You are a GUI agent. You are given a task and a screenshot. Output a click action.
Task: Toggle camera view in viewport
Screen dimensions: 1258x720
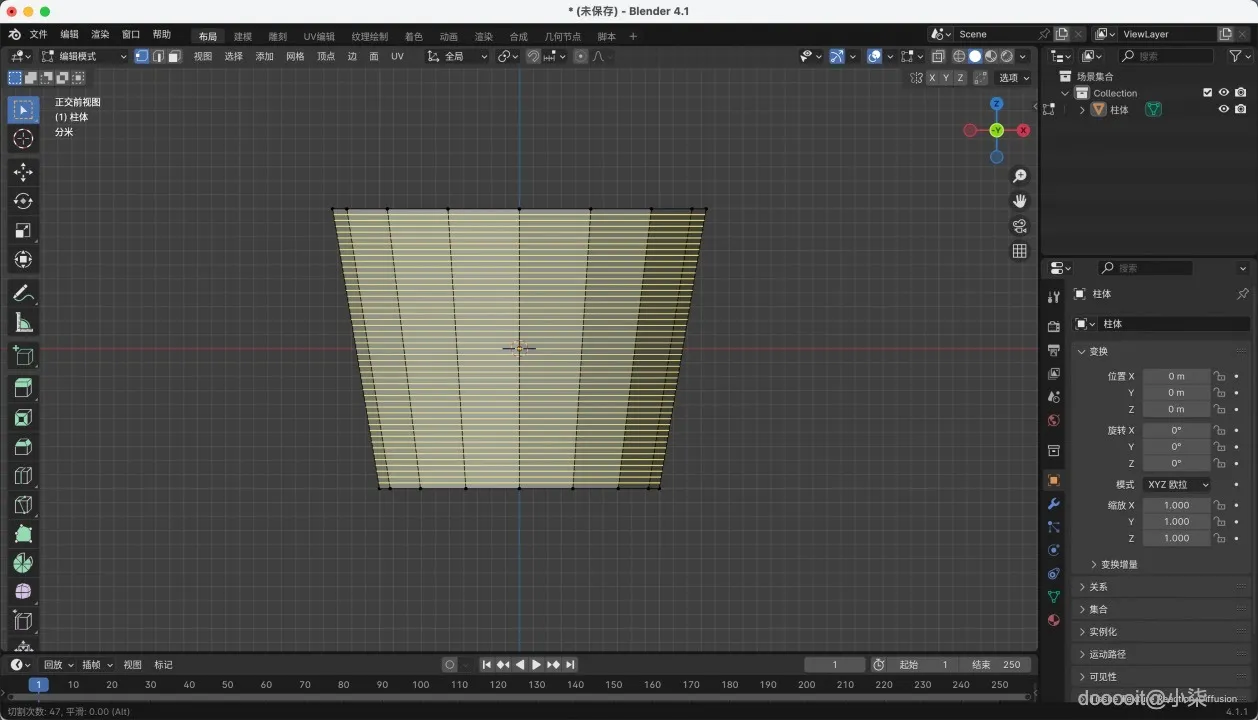coord(1019,226)
